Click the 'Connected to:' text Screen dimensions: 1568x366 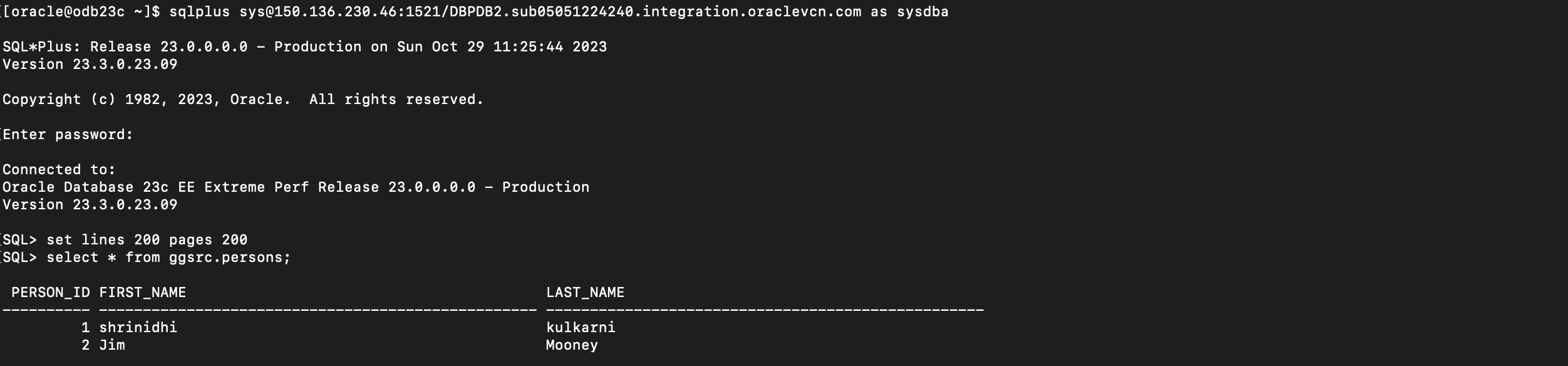(x=59, y=170)
